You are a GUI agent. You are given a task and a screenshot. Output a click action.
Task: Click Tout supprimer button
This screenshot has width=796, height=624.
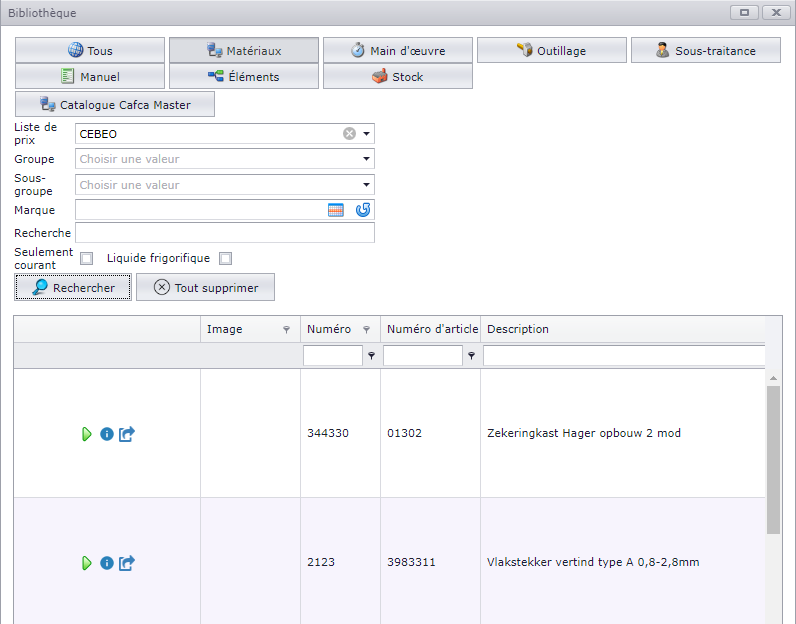[x=206, y=287]
